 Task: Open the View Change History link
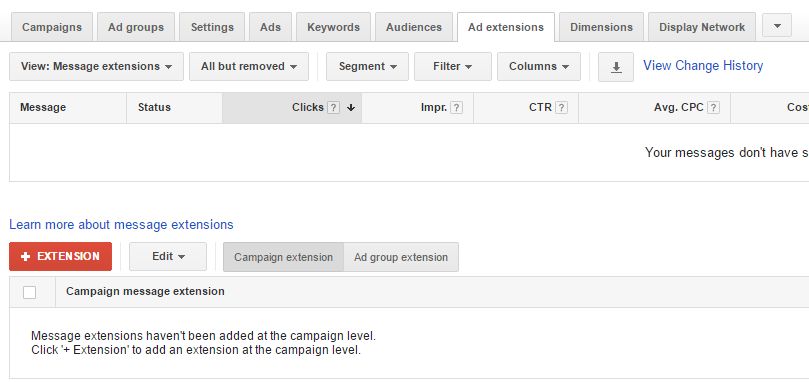703,66
